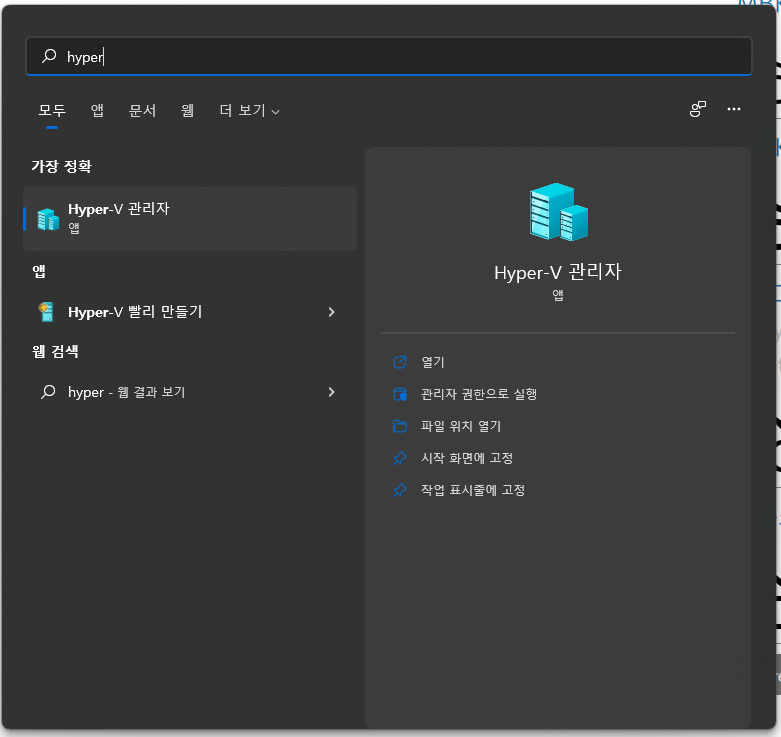Expand the Hyper-V 빨리 만들기 chevron arrow
The width and height of the screenshot is (781, 737).
coord(332,312)
